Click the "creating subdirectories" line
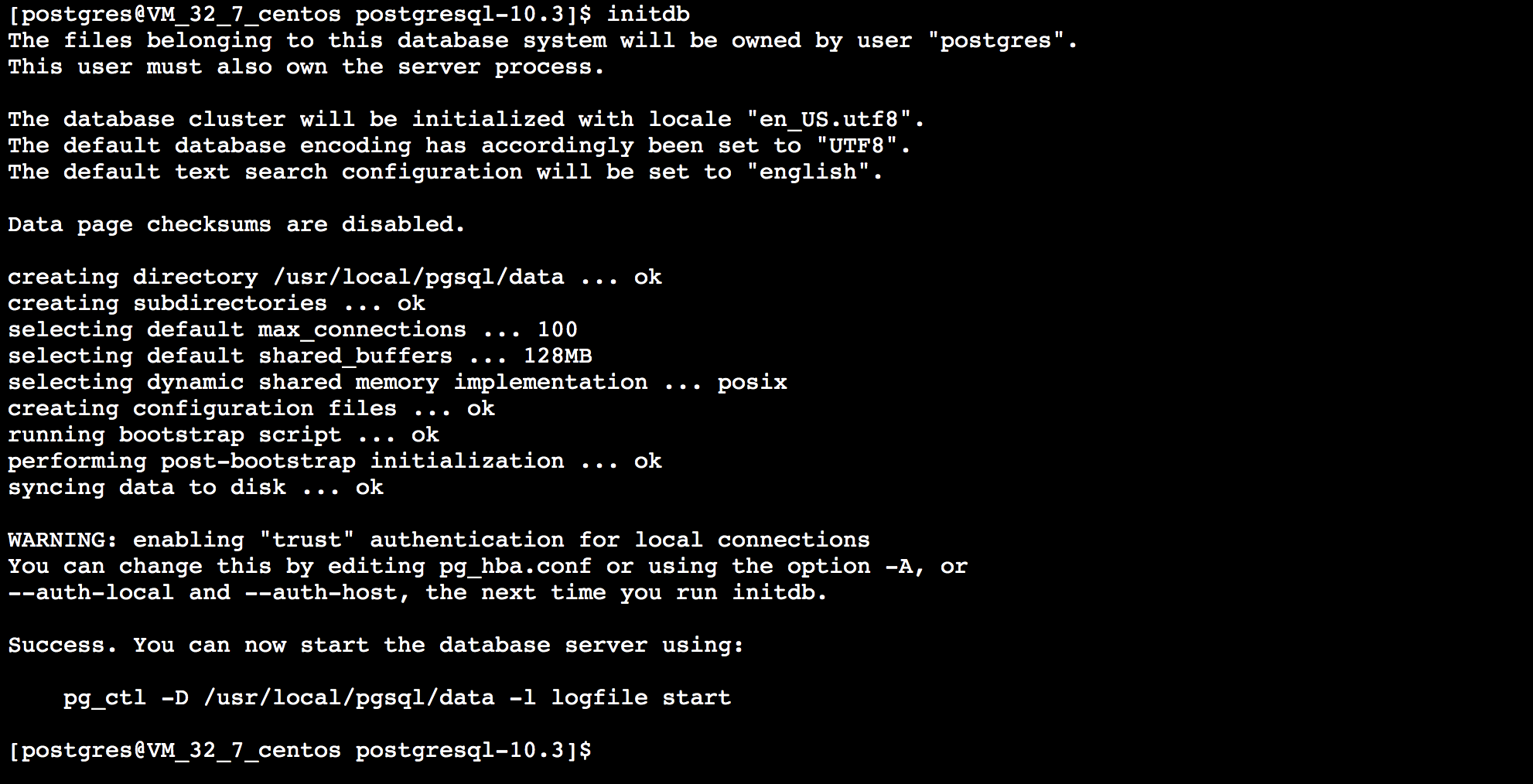The width and height of the screenshot is (1533, 784). pos(217,303)
